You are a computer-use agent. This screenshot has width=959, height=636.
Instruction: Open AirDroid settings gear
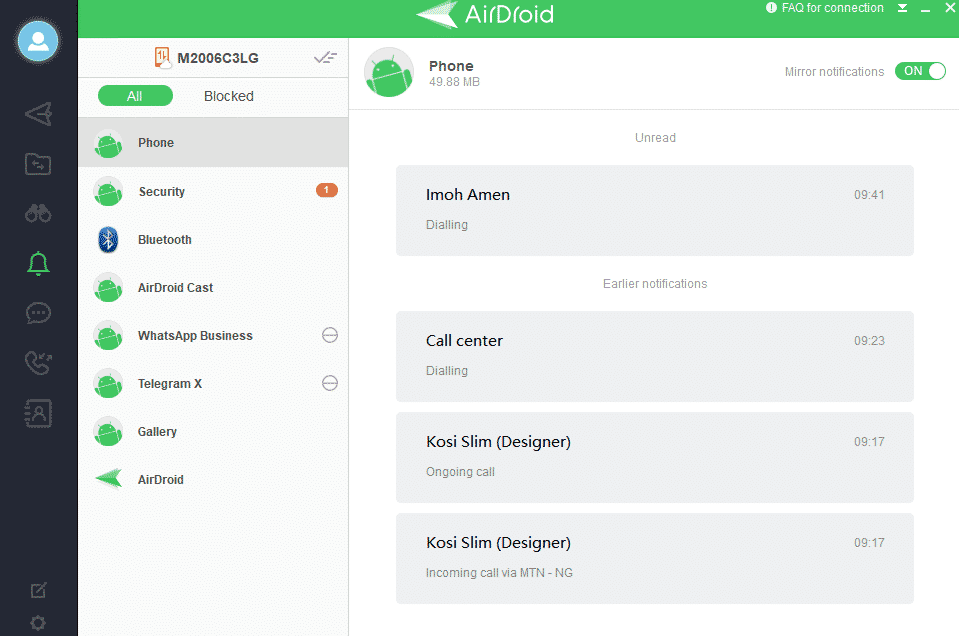37,623
